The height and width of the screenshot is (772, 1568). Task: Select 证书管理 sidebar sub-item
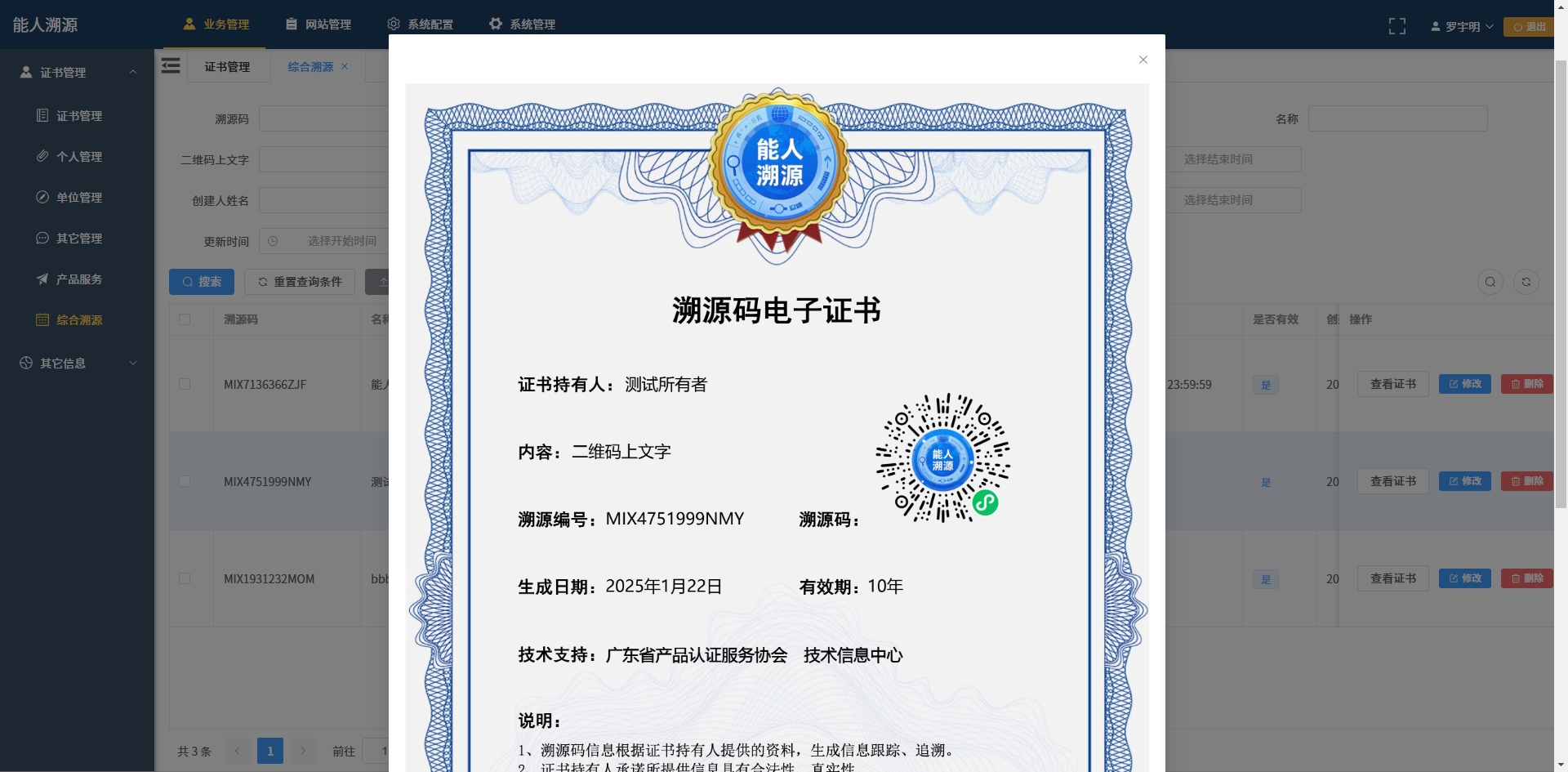click(78, 116)
